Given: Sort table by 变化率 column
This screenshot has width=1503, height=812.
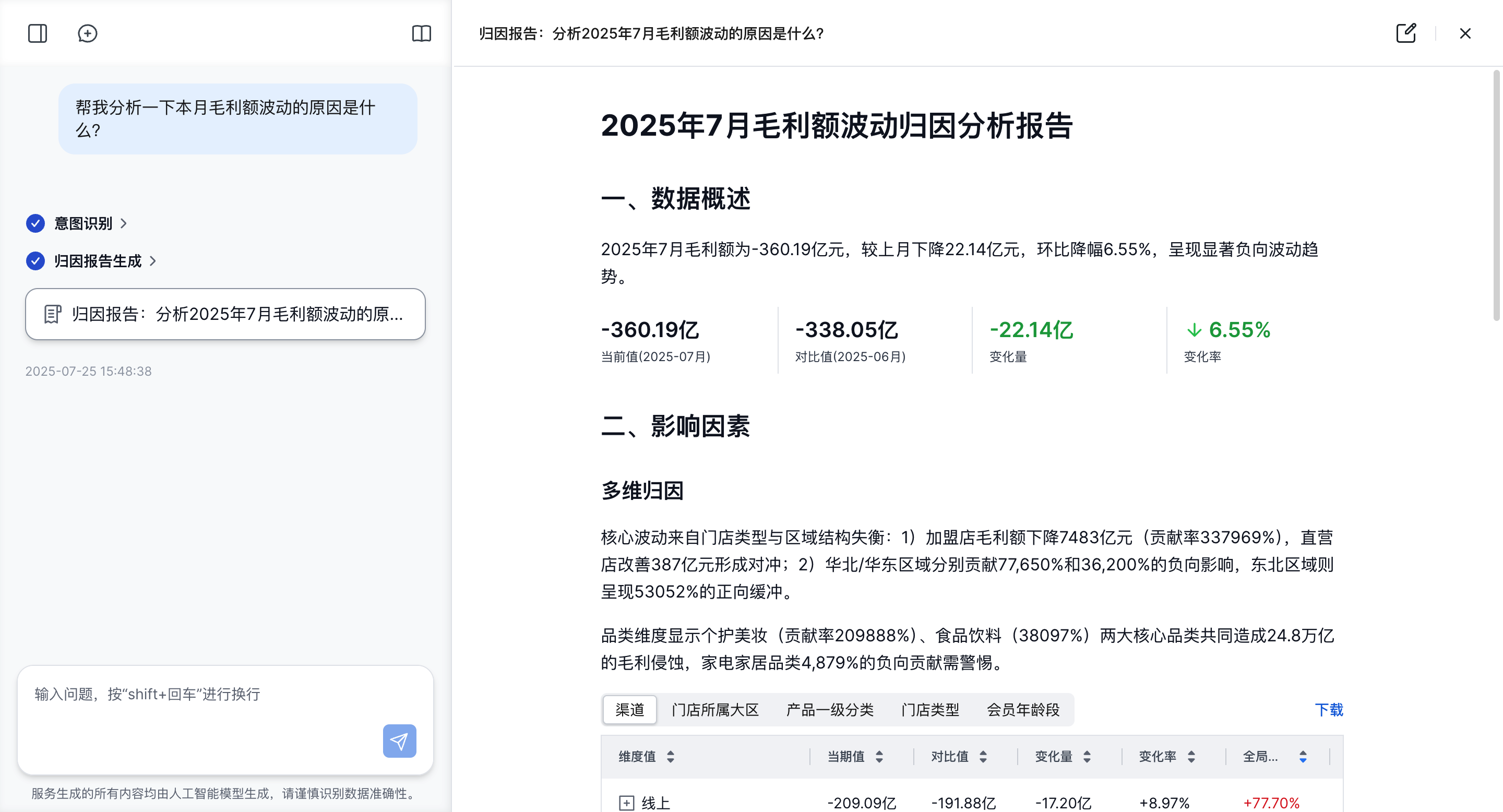Looking at the screenshot, I should tap(1191, 757).
